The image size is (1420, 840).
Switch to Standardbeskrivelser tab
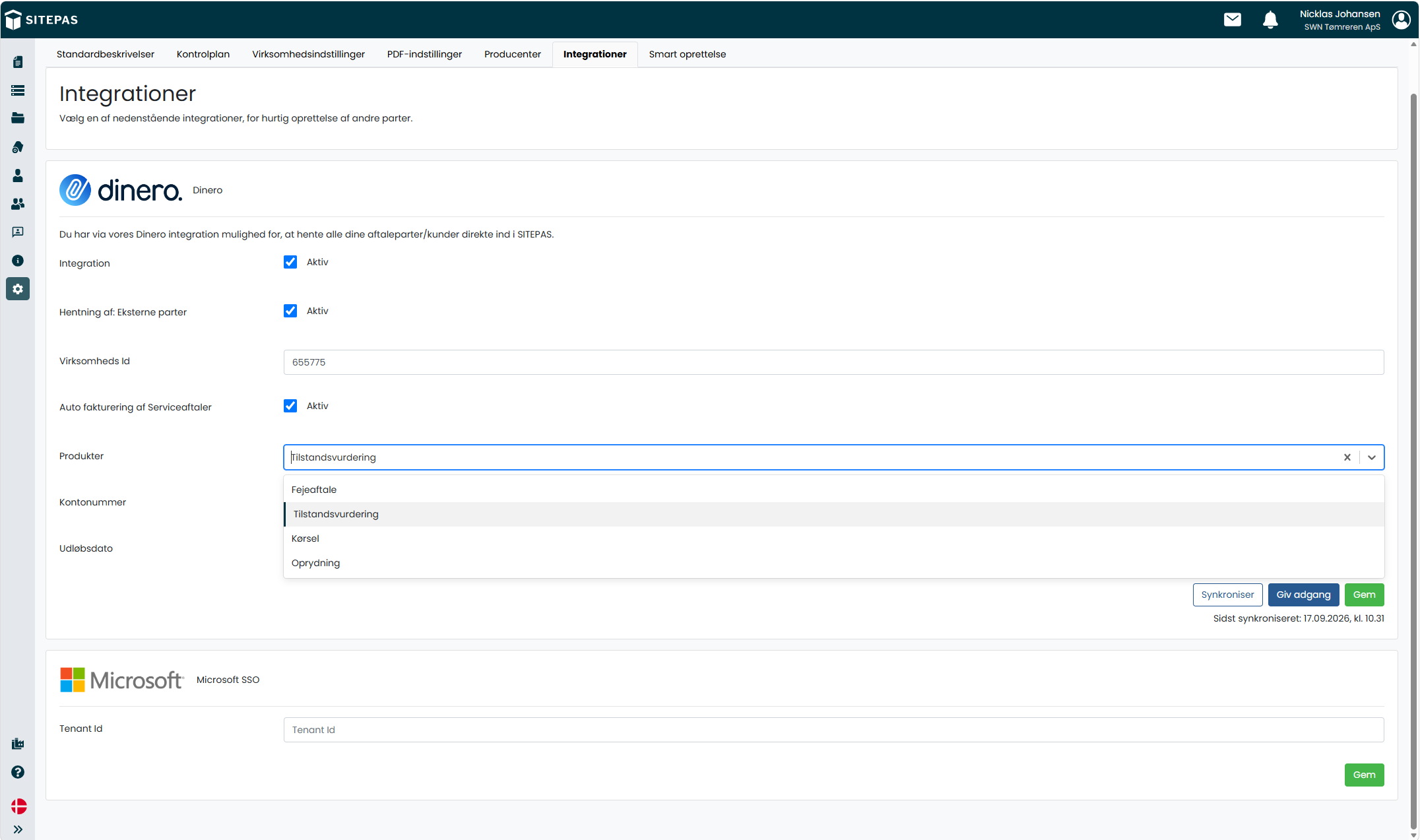click(106, 54)
